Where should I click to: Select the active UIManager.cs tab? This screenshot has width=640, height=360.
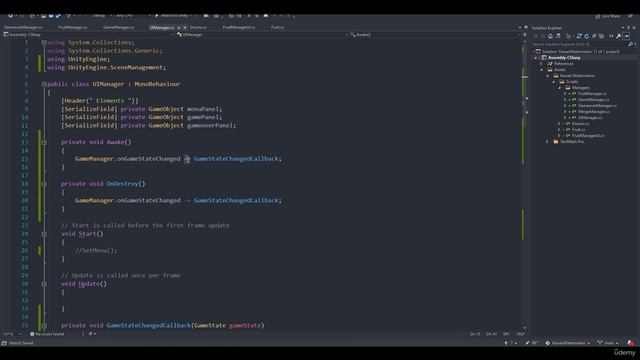162,27
